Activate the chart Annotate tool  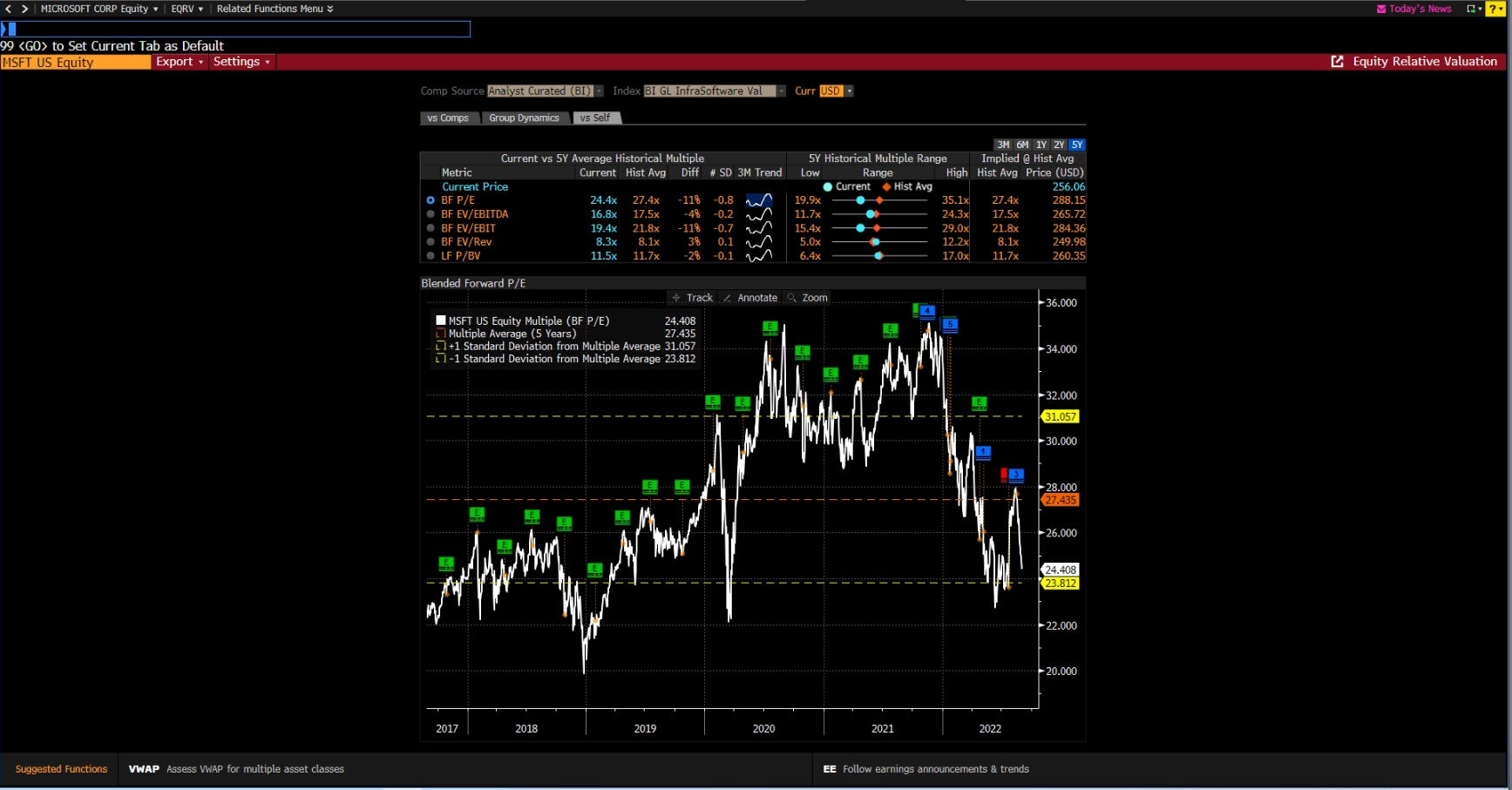749,298
